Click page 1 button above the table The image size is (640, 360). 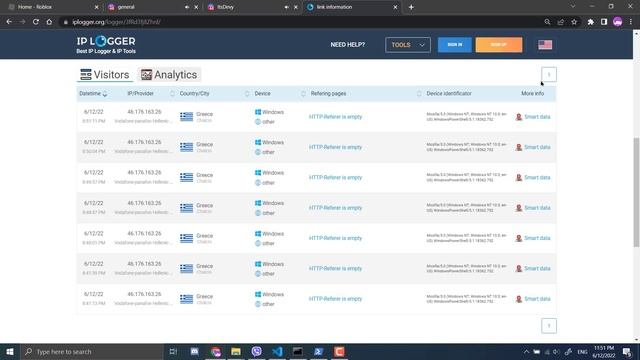click(549, 75)
